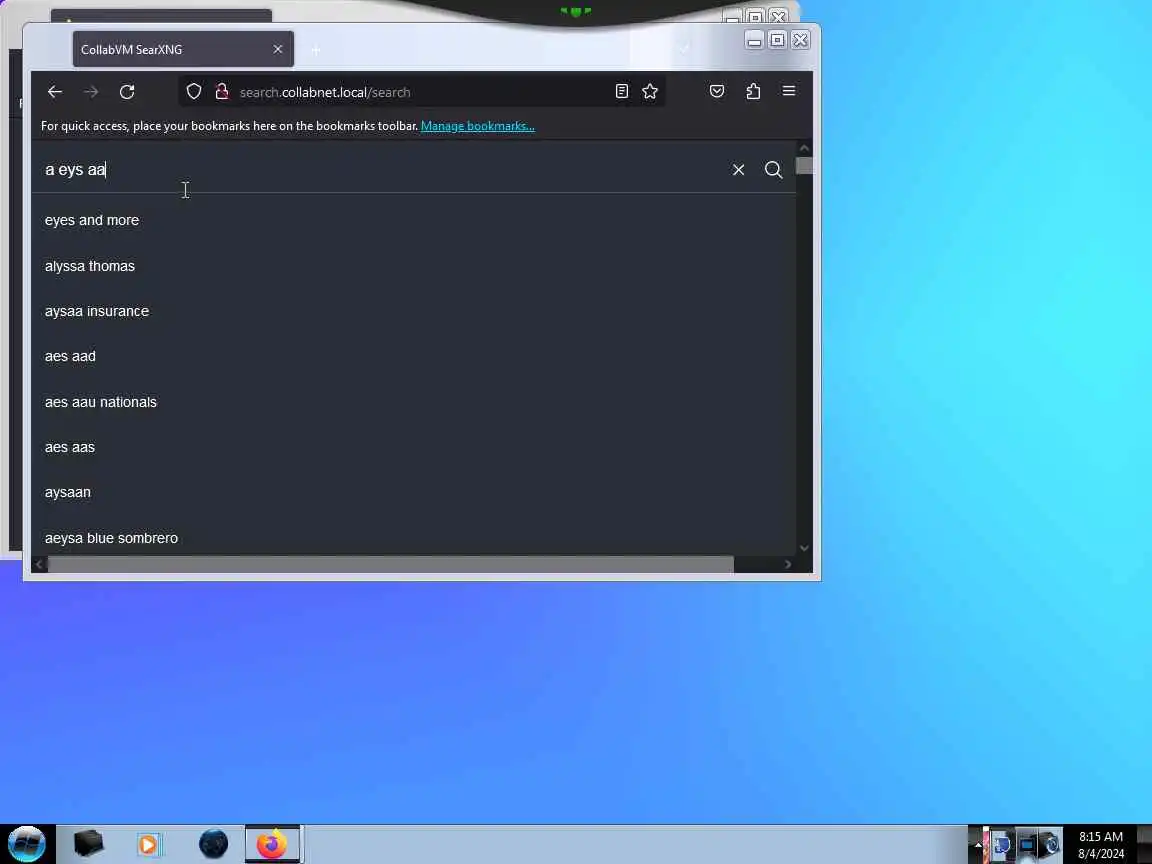Screen dimensions: 1152x864
Task: Open the extensions puzzle icon
Action: coord(753,91)
